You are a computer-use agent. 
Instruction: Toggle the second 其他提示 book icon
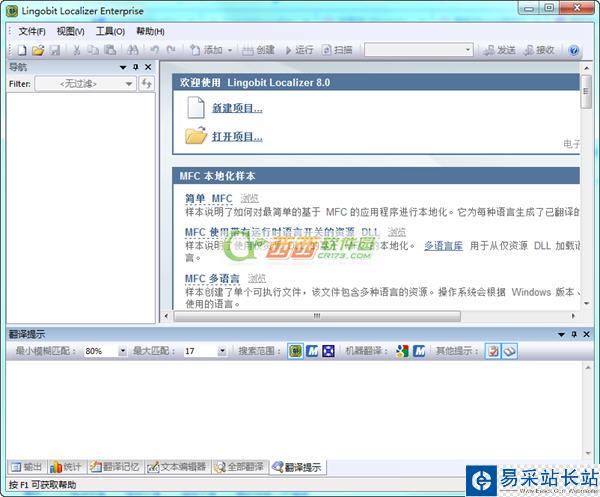click(x=509, y=351)
